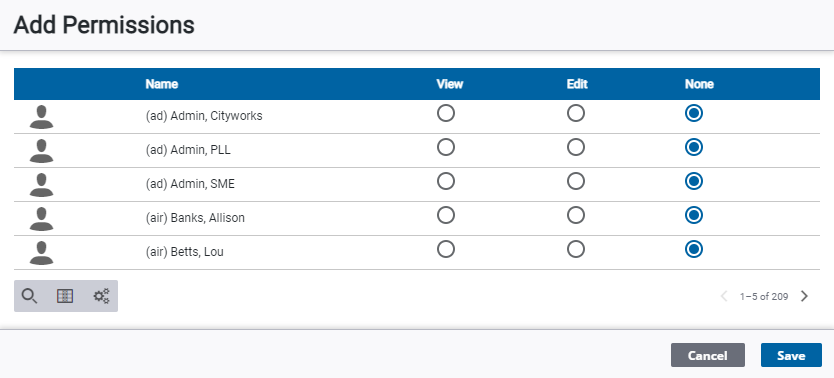Cancel adding permissions
This screenshot has height=378, width=834.
point(708,355)
